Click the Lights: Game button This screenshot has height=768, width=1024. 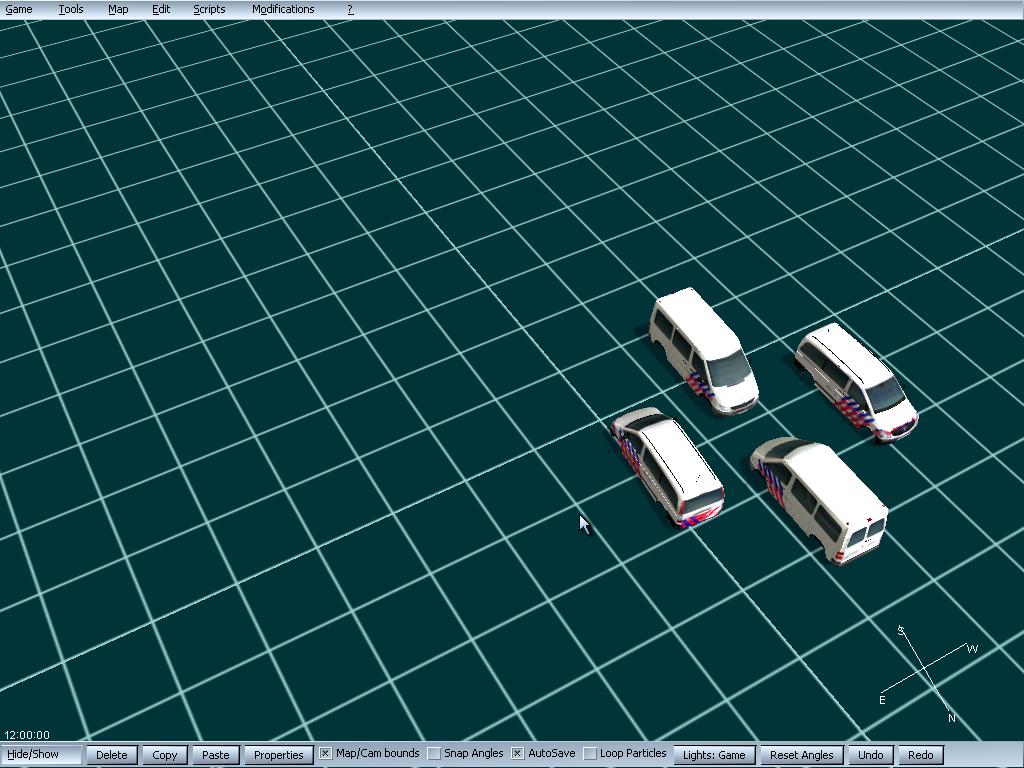coord(714,754)
